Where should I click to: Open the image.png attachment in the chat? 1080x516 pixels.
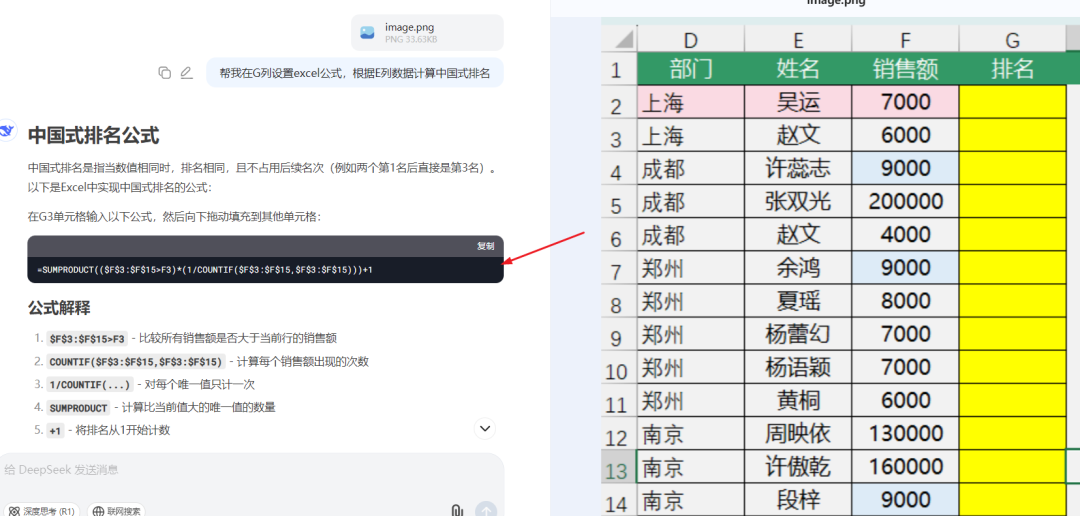pyautogui.click(x=427, y=32)
